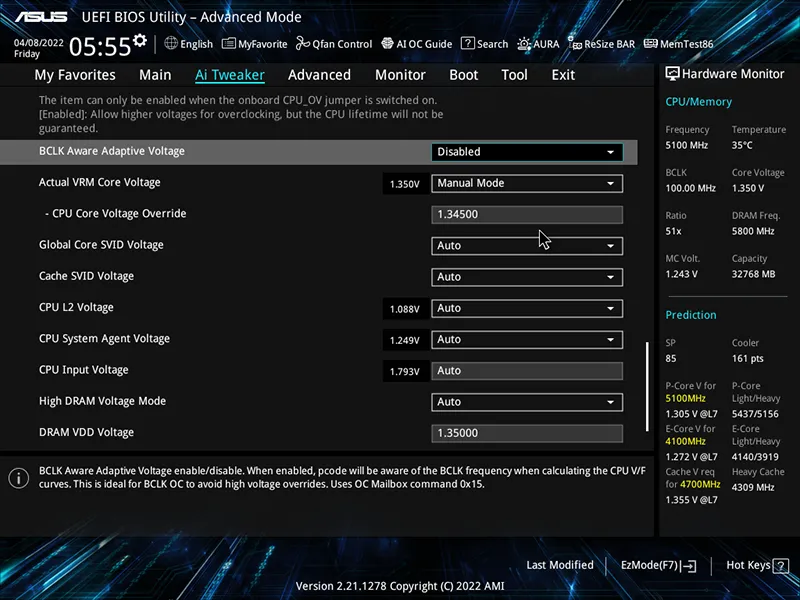Expand Global Core SVID Voltage dropdown
Screen dimensions: 800x600
[x=527, y=246]
